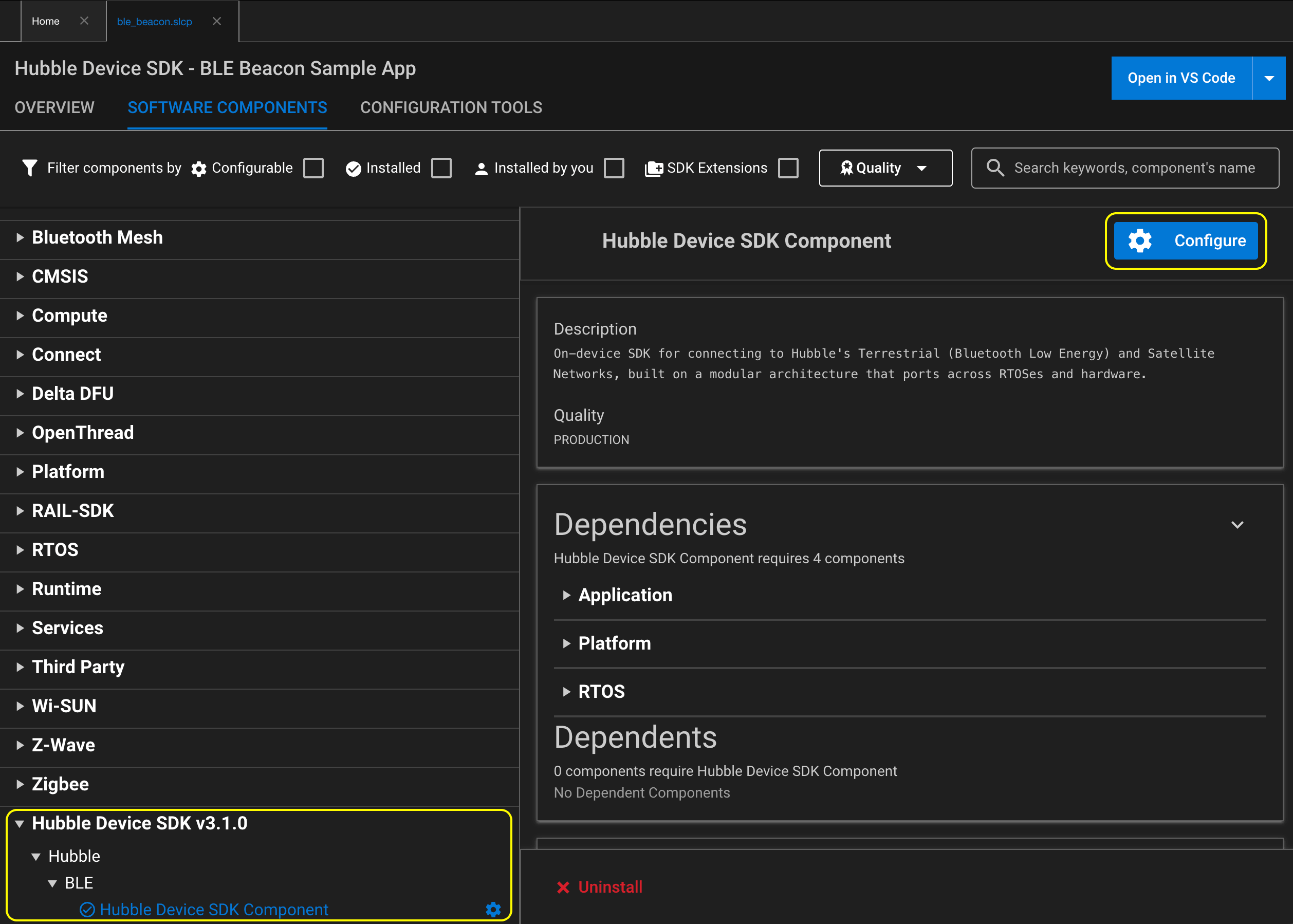Viewport: 1293px width, 924px height.
Task: Click the red X Uninstall icon
Action: 563,887
